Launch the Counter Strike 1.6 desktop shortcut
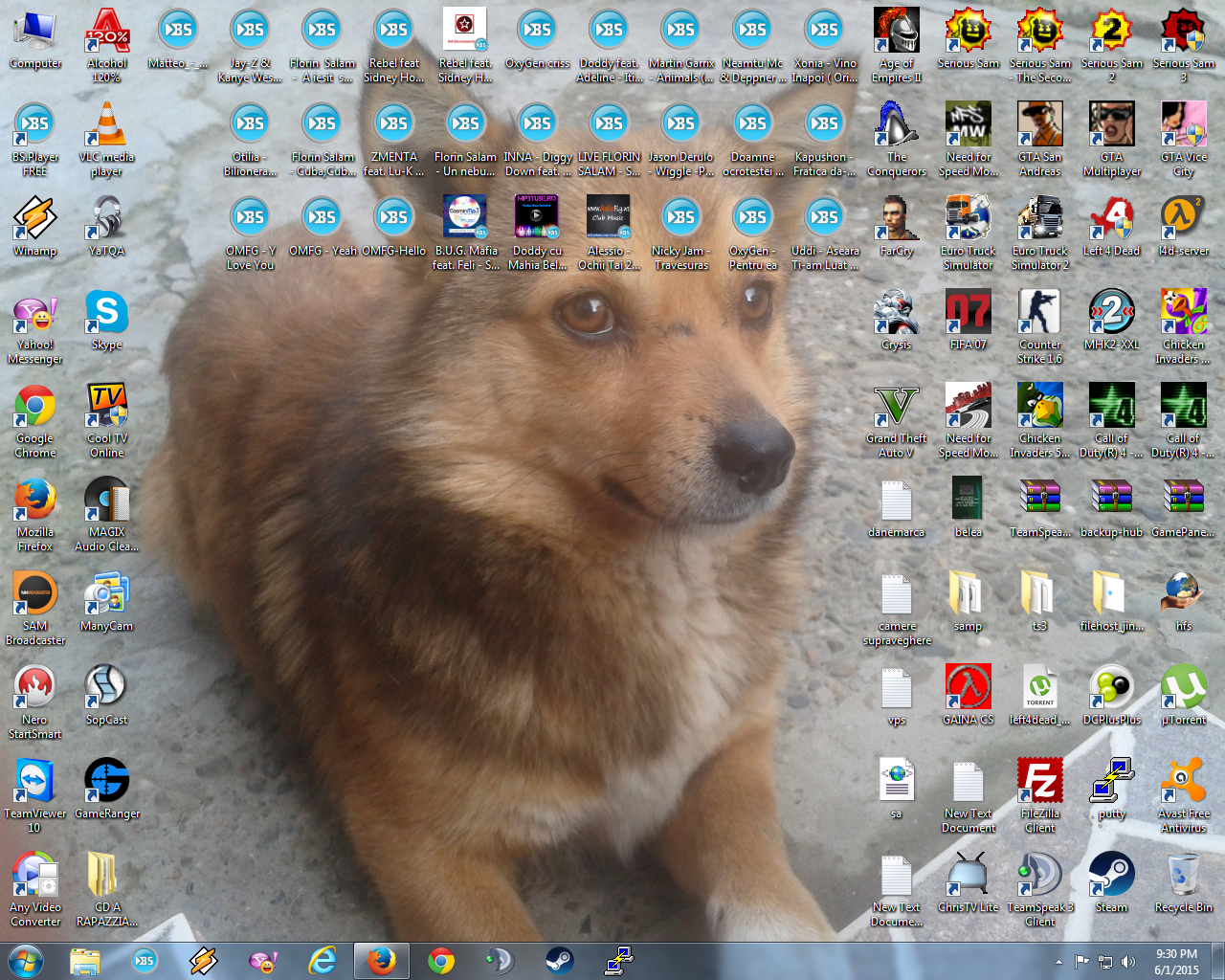The image size is (1225, 980). click(1039, 314)
